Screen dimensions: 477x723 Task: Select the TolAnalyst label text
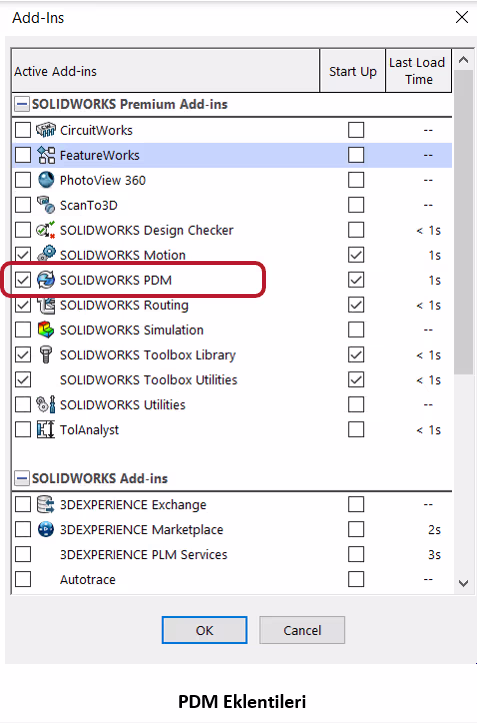(x=89, y=429)
